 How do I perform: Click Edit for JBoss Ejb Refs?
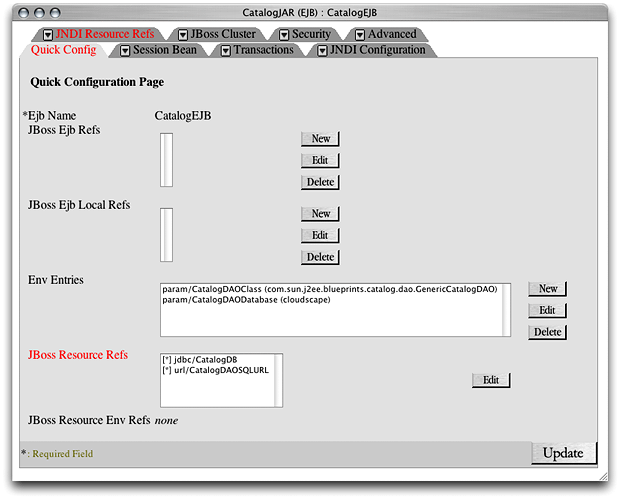(320, 160)
